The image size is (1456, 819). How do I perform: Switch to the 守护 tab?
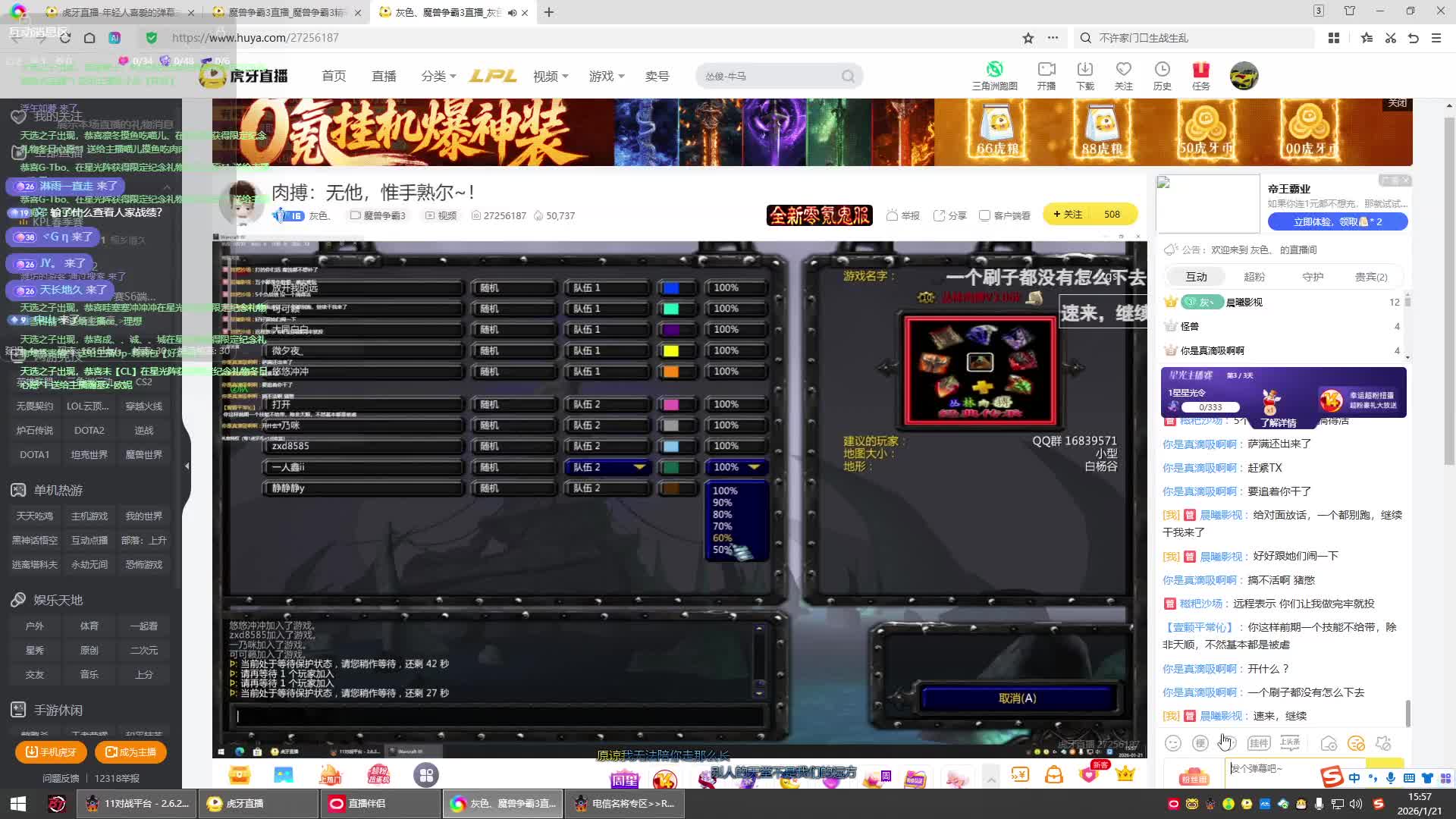pos(1313,277)
